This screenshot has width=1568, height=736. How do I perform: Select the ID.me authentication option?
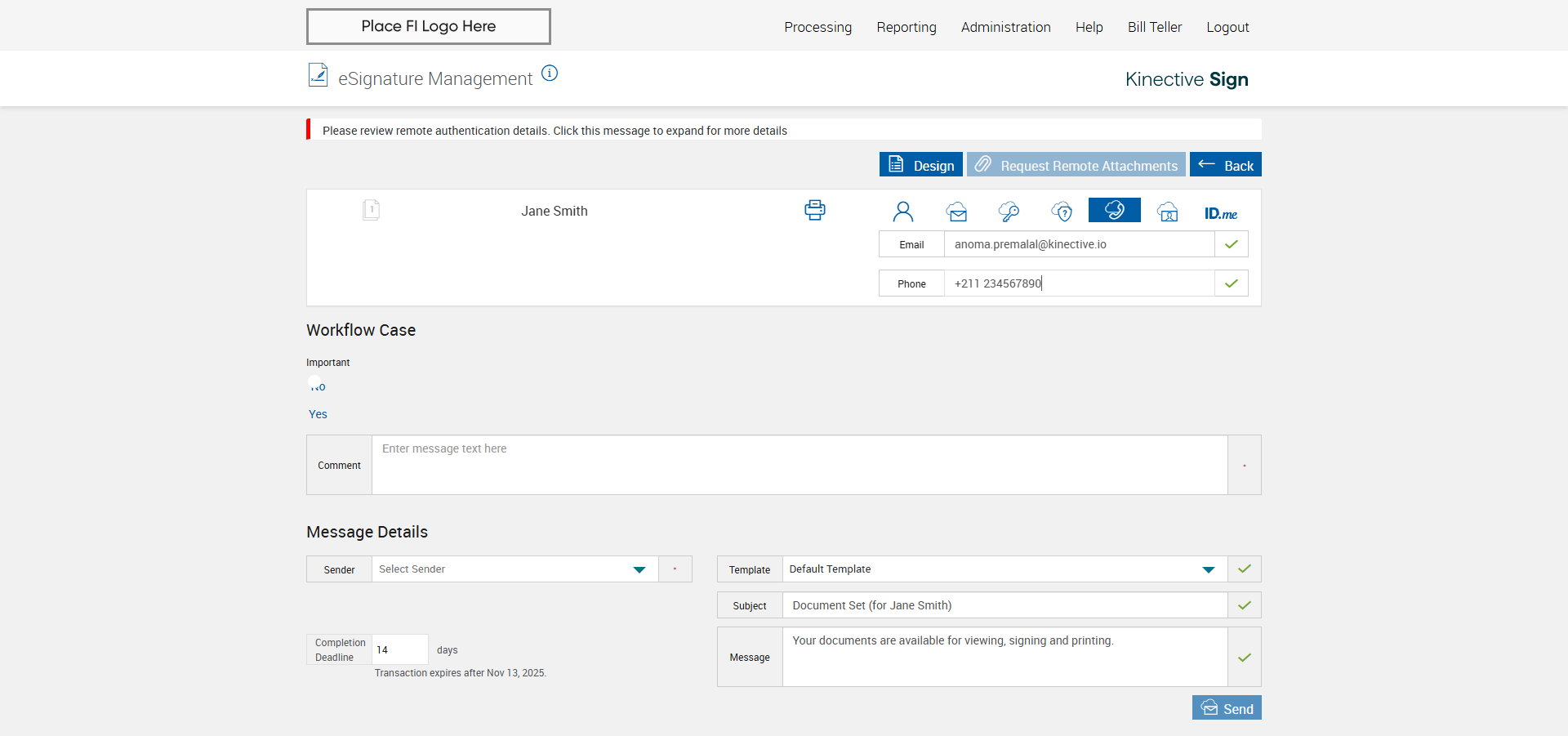(1220, 213)
